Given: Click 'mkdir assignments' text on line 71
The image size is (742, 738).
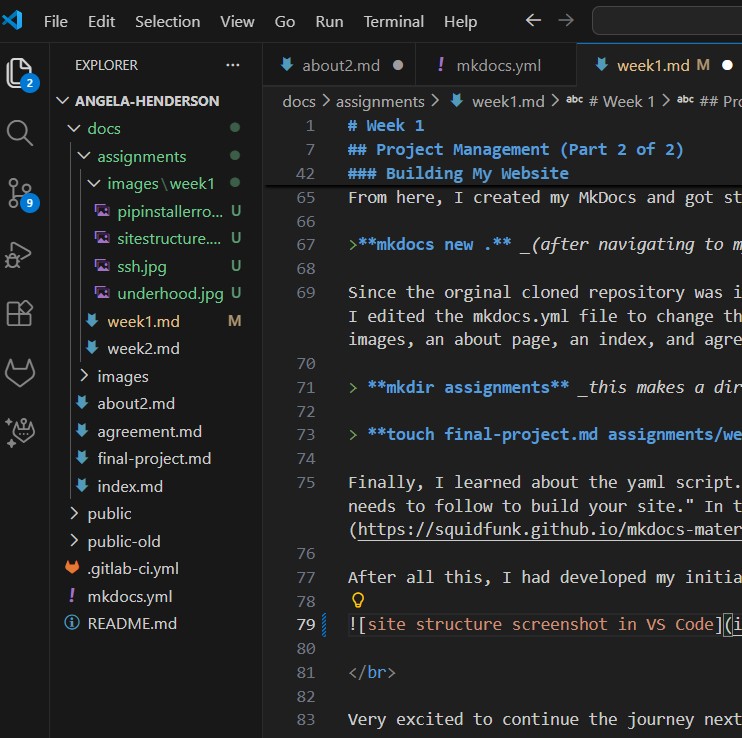Looking at the screenshot, I should coord(468,387).
